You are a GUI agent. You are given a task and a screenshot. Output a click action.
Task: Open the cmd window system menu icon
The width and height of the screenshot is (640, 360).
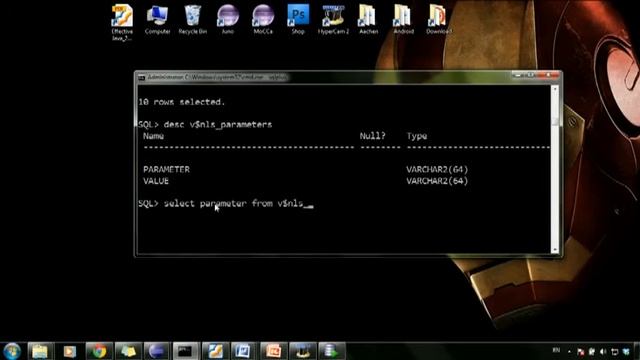141,77
